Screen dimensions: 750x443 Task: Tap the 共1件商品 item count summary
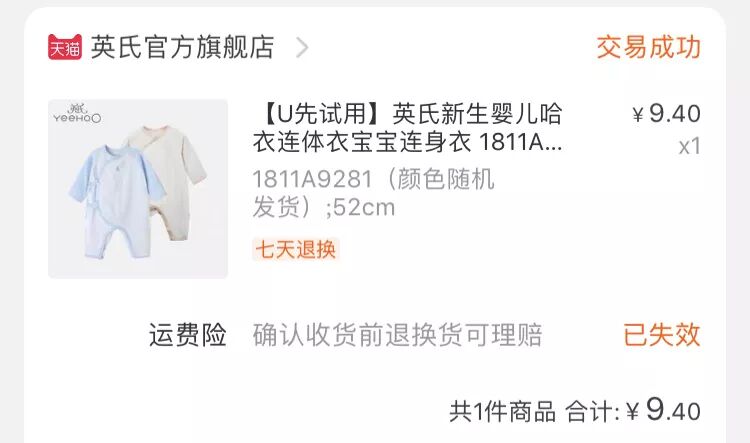502,411
